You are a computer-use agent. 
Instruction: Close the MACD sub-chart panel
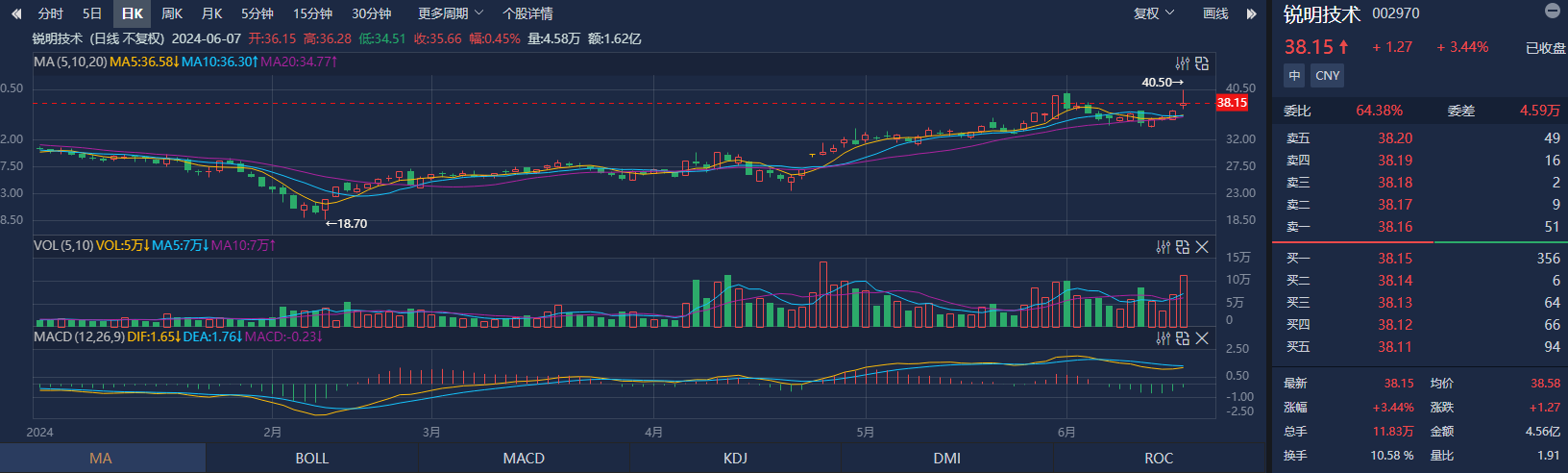pyautogui.click(x=1202, y=338)
